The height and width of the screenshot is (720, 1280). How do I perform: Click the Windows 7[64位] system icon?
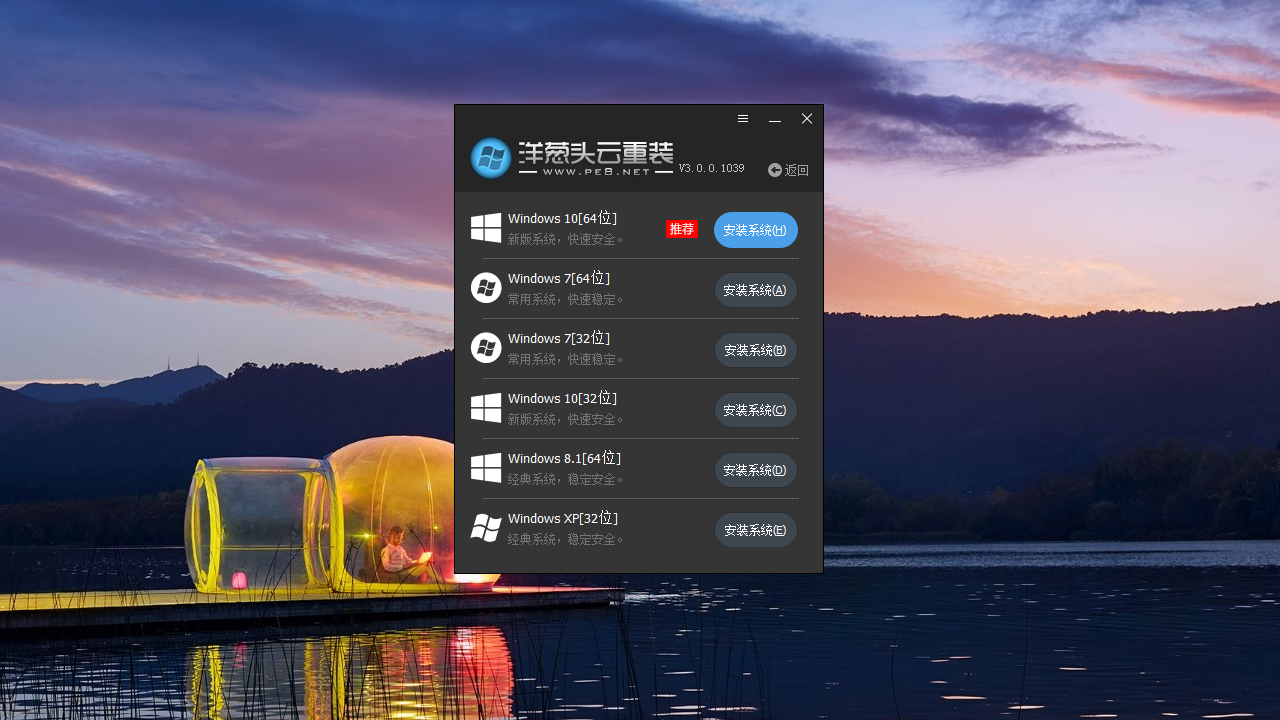point(486,288)
